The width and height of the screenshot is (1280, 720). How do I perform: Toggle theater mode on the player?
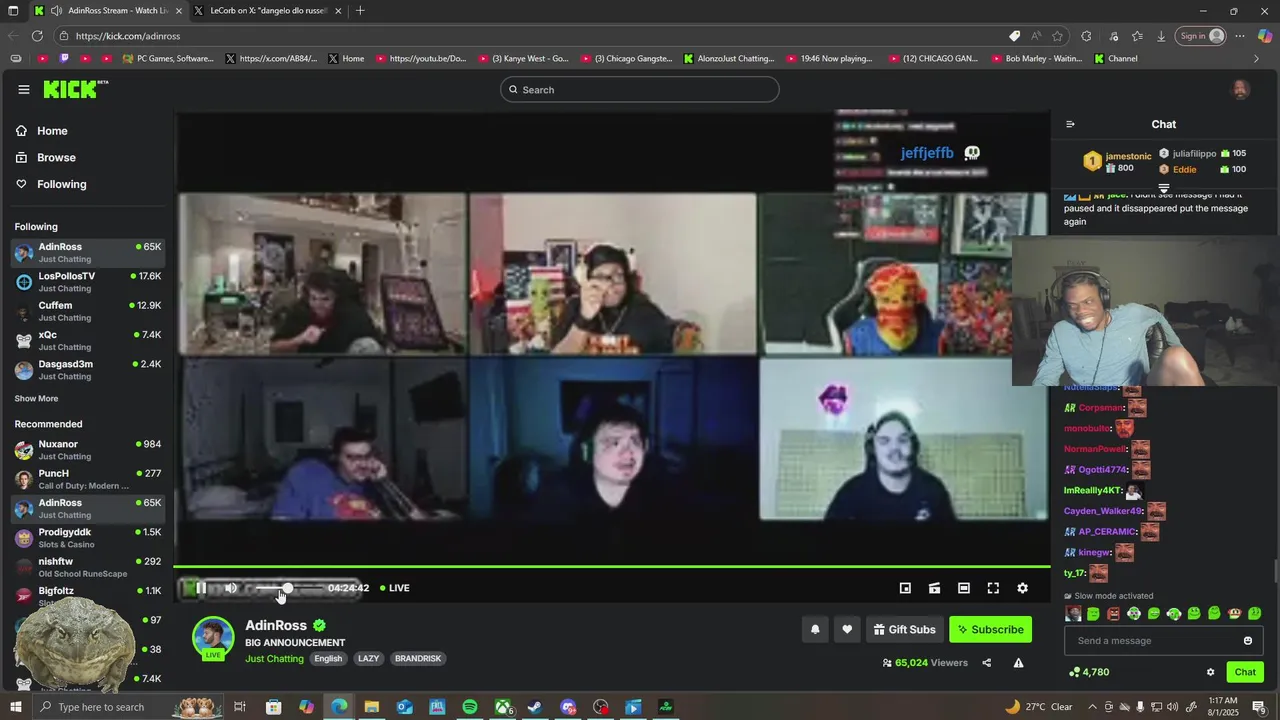[963, 588]
